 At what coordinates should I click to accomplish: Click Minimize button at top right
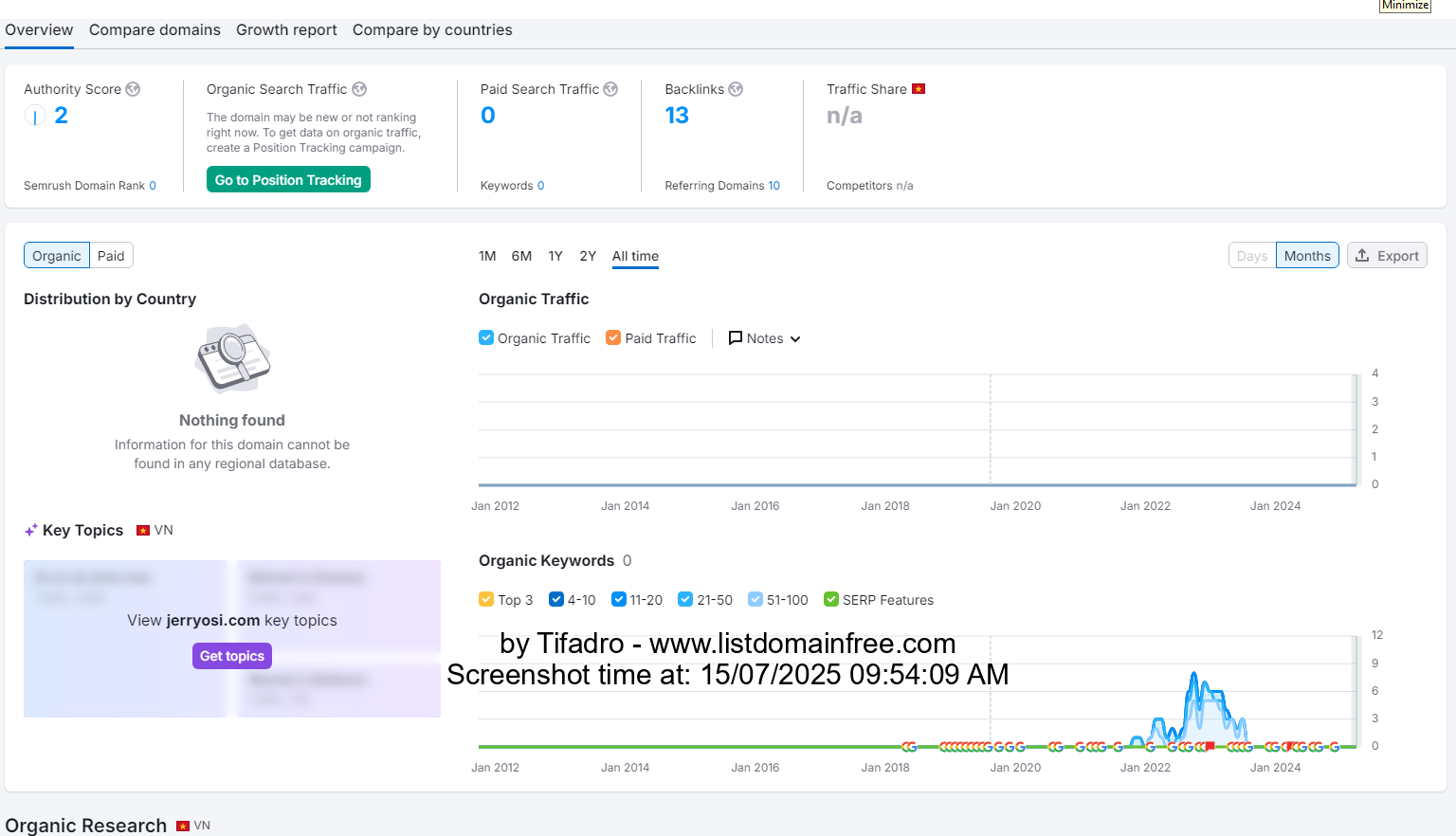click(x=1405, y=6)
